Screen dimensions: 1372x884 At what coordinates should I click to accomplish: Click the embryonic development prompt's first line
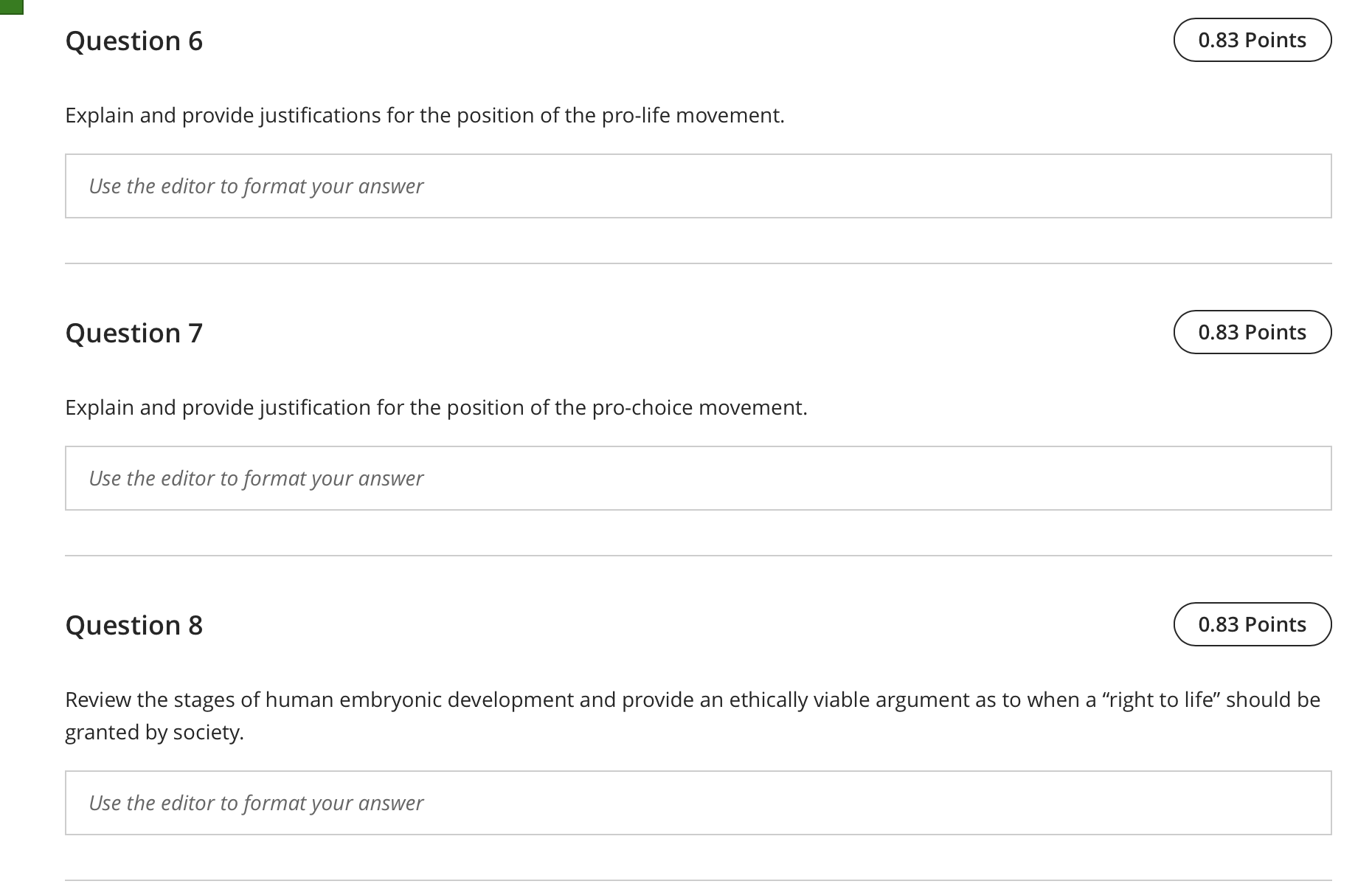click(x=693, y=700)
